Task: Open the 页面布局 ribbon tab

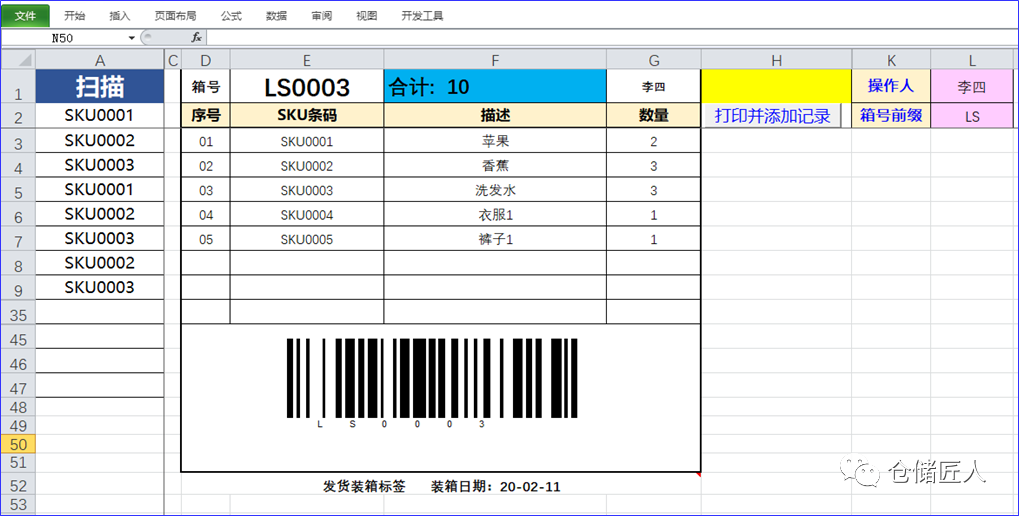Action: 175,16
